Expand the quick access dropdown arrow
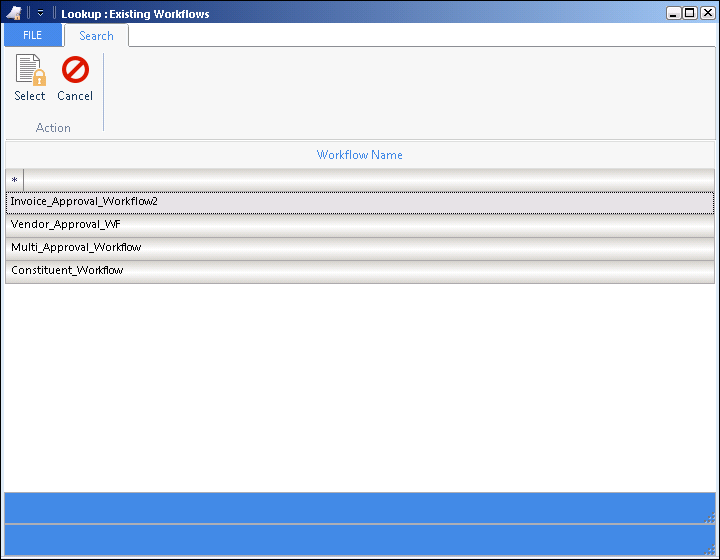 pyautogui.click(x=40, y=13)
